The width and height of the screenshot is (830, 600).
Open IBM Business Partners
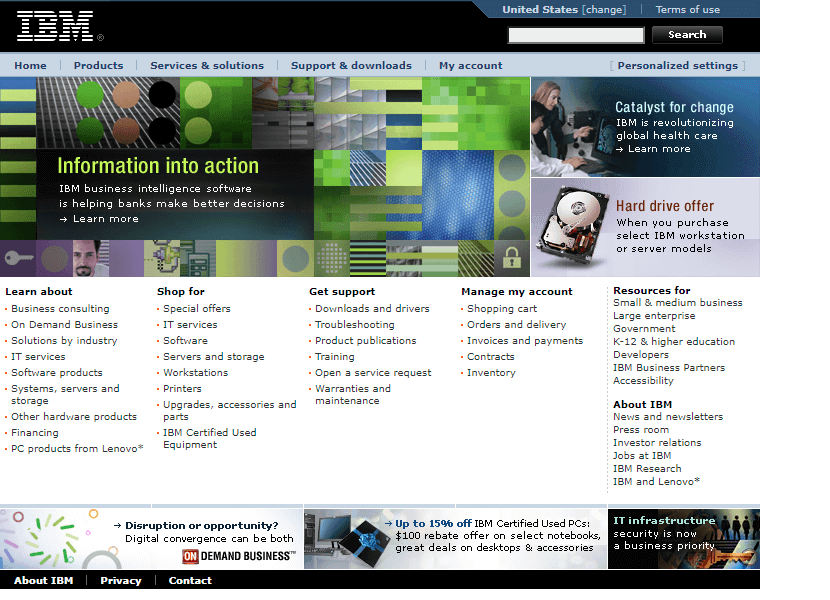click(x=669, y=367)
